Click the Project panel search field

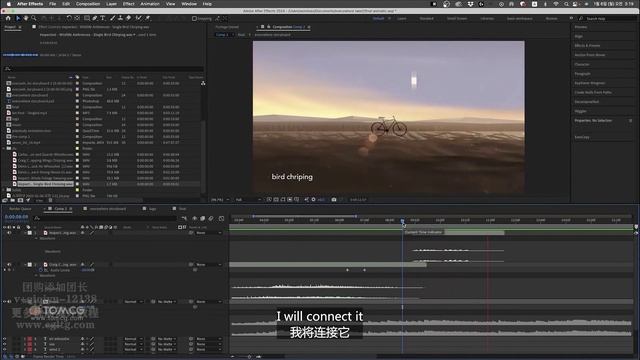click(103, 69)
